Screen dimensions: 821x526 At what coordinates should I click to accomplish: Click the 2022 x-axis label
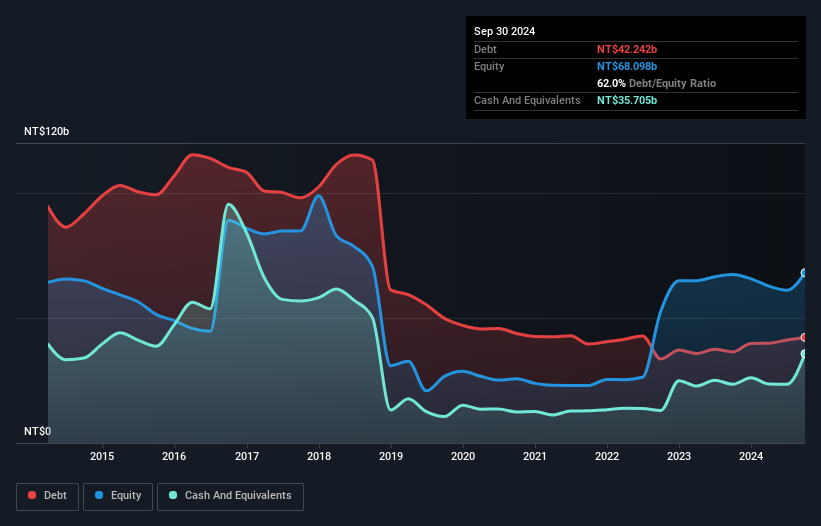(607, 456)
